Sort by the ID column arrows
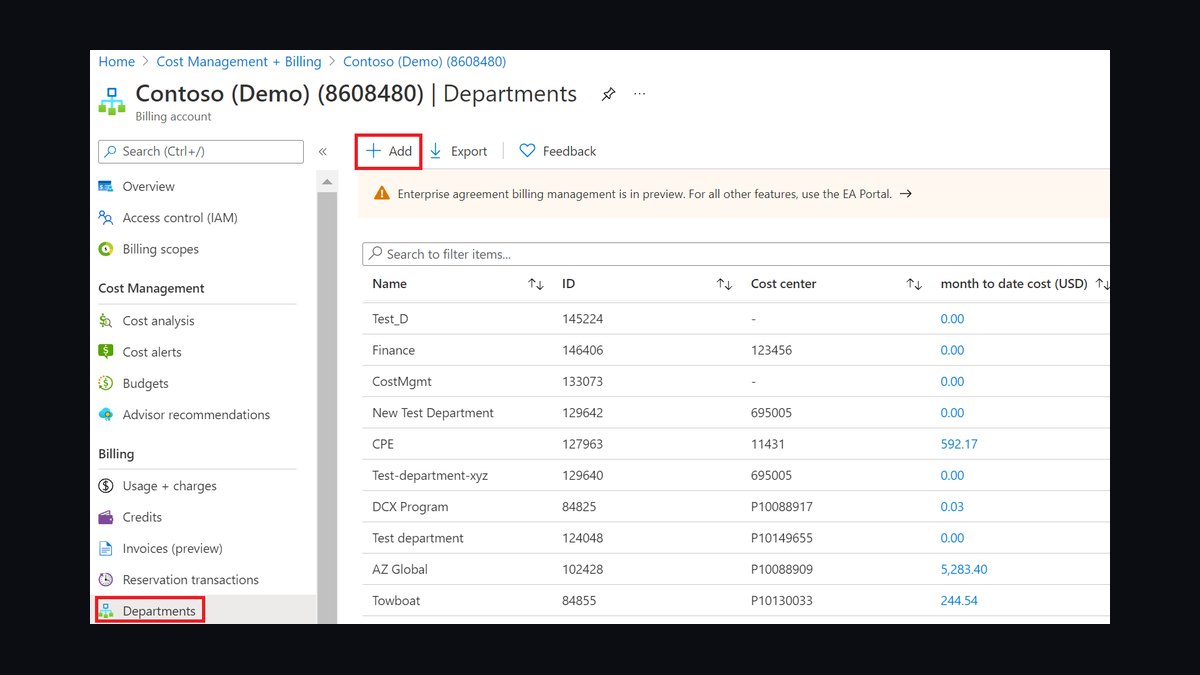This screenshot has height=675, width=1200. coord(725,284)
